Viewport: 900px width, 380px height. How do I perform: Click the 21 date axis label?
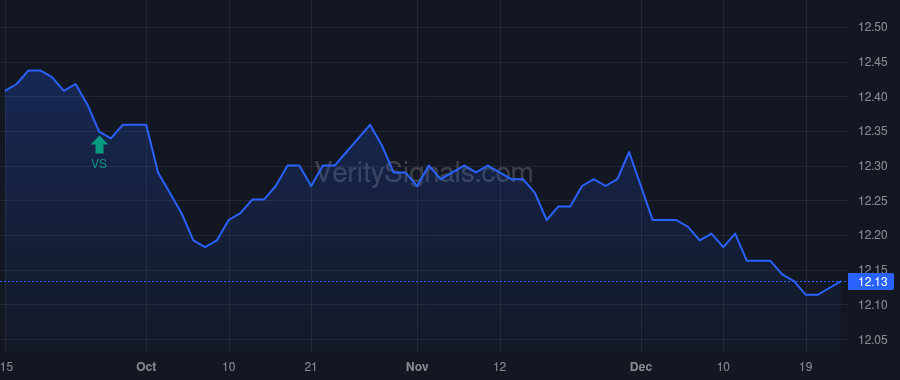pos(311,367)
